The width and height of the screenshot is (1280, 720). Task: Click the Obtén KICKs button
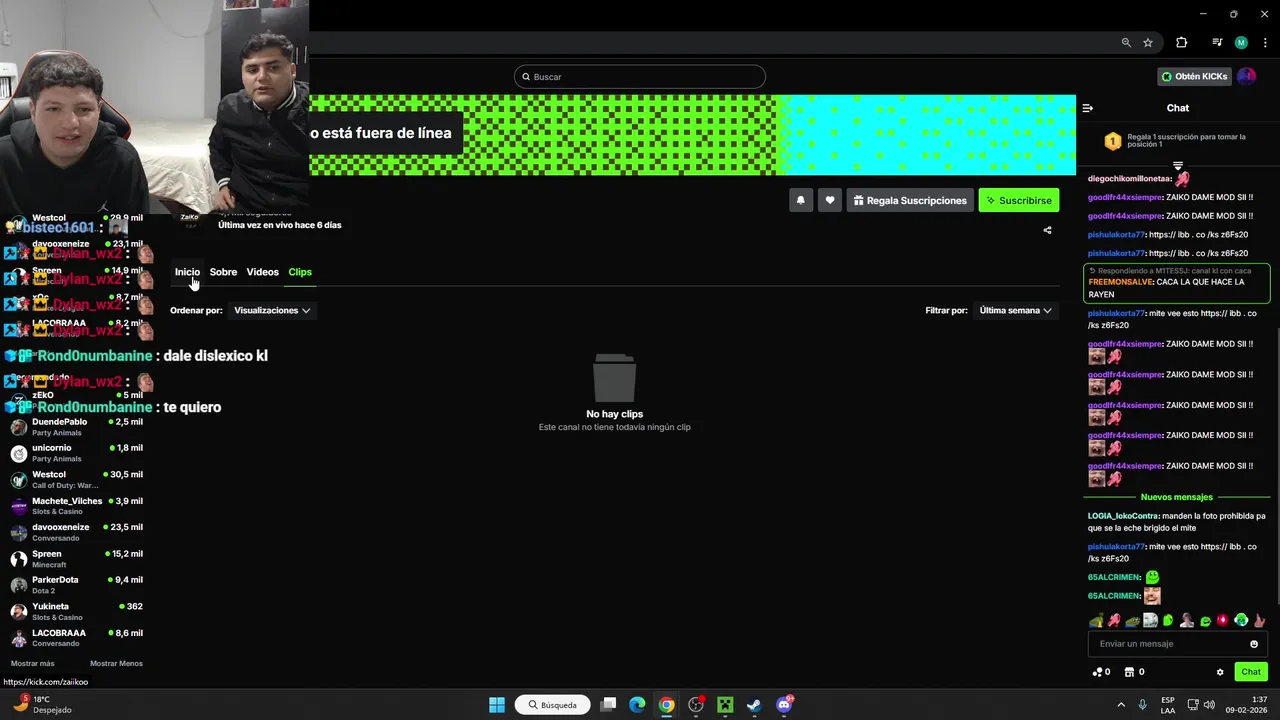pyautogui.click(x=1194, y=76)
